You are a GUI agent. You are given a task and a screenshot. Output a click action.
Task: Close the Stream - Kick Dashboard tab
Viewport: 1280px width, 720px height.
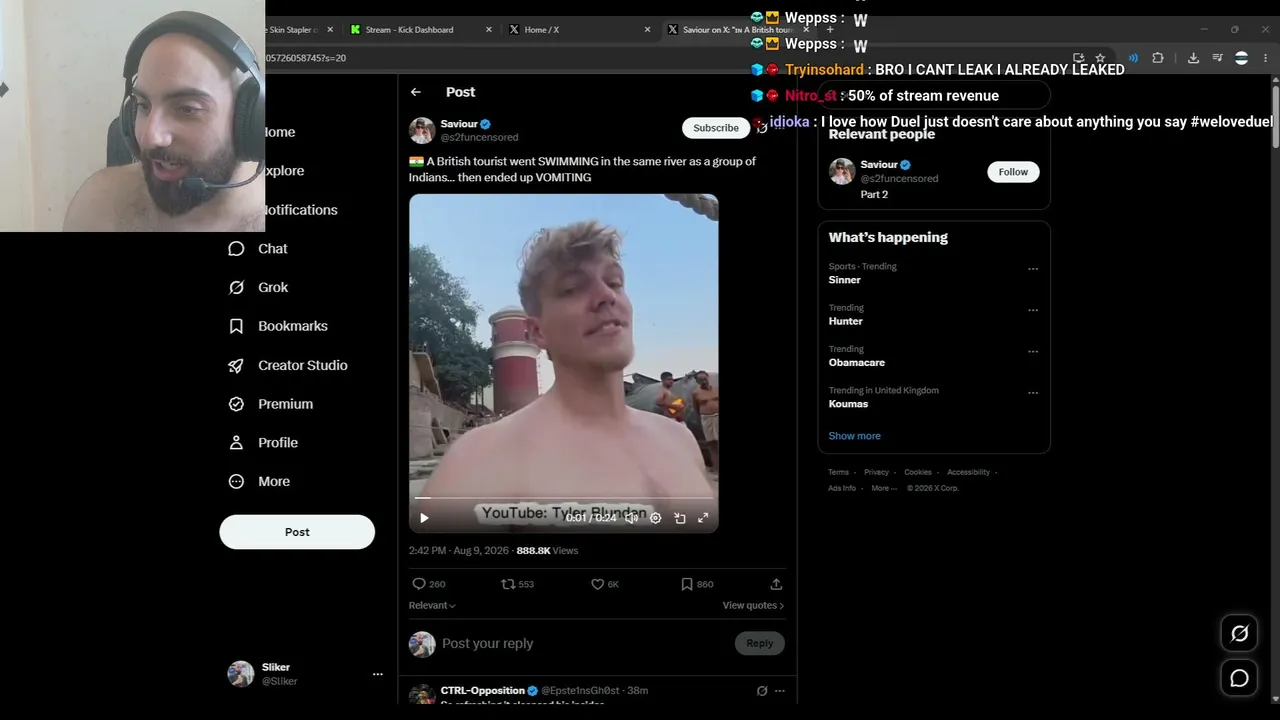[489, 30]
